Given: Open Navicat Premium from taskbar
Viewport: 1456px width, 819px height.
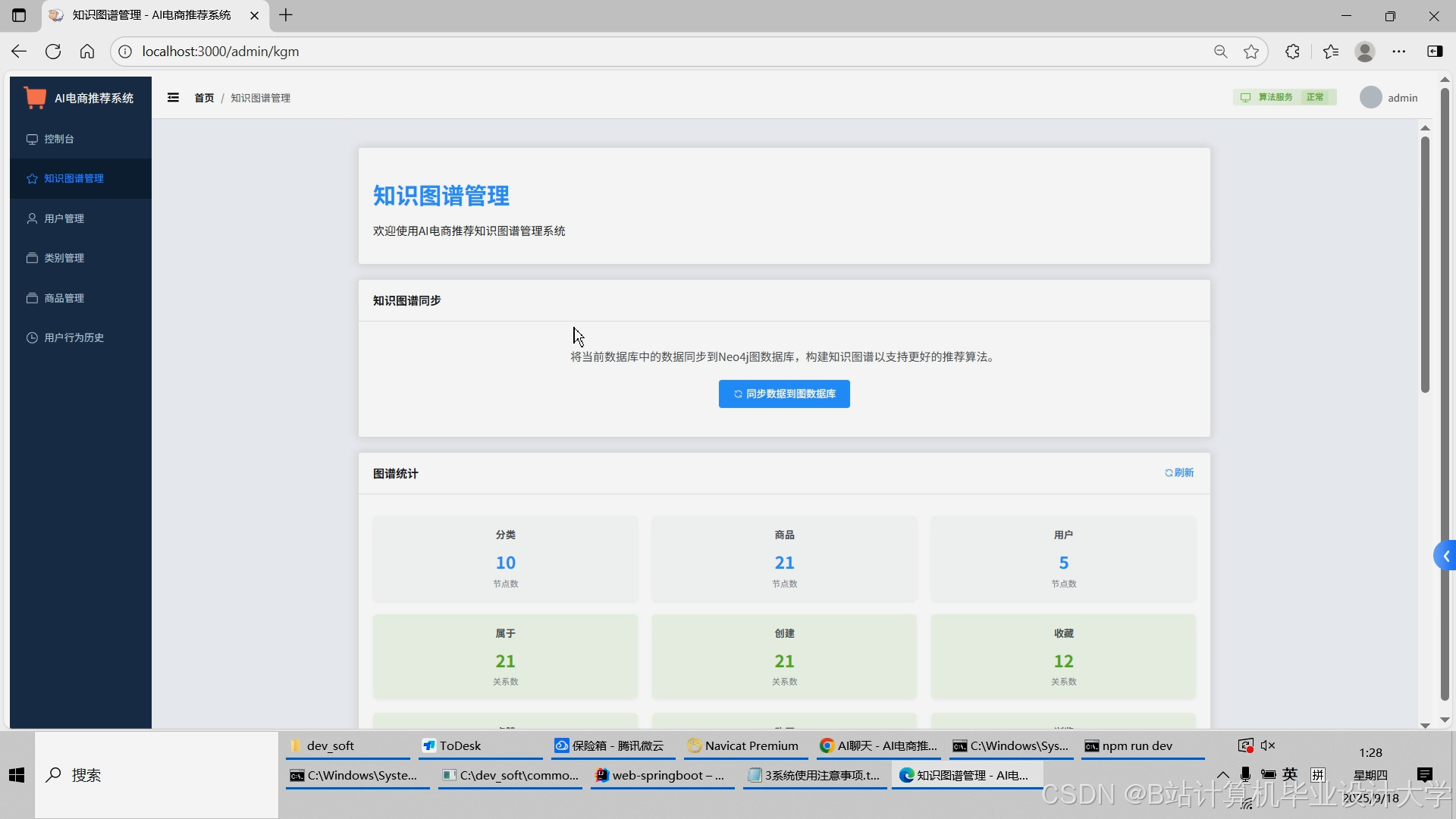Looking at the screenshot, I should pos(743,745).
